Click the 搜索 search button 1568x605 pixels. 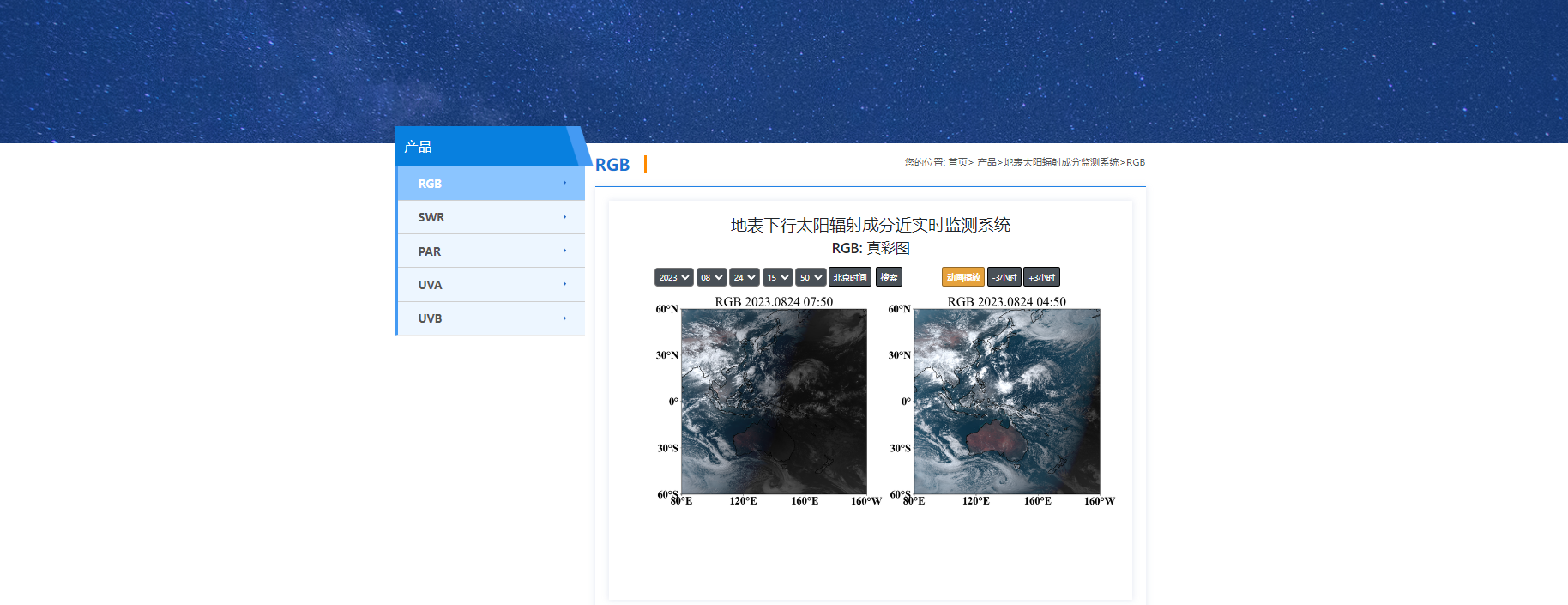pos(889,277)
